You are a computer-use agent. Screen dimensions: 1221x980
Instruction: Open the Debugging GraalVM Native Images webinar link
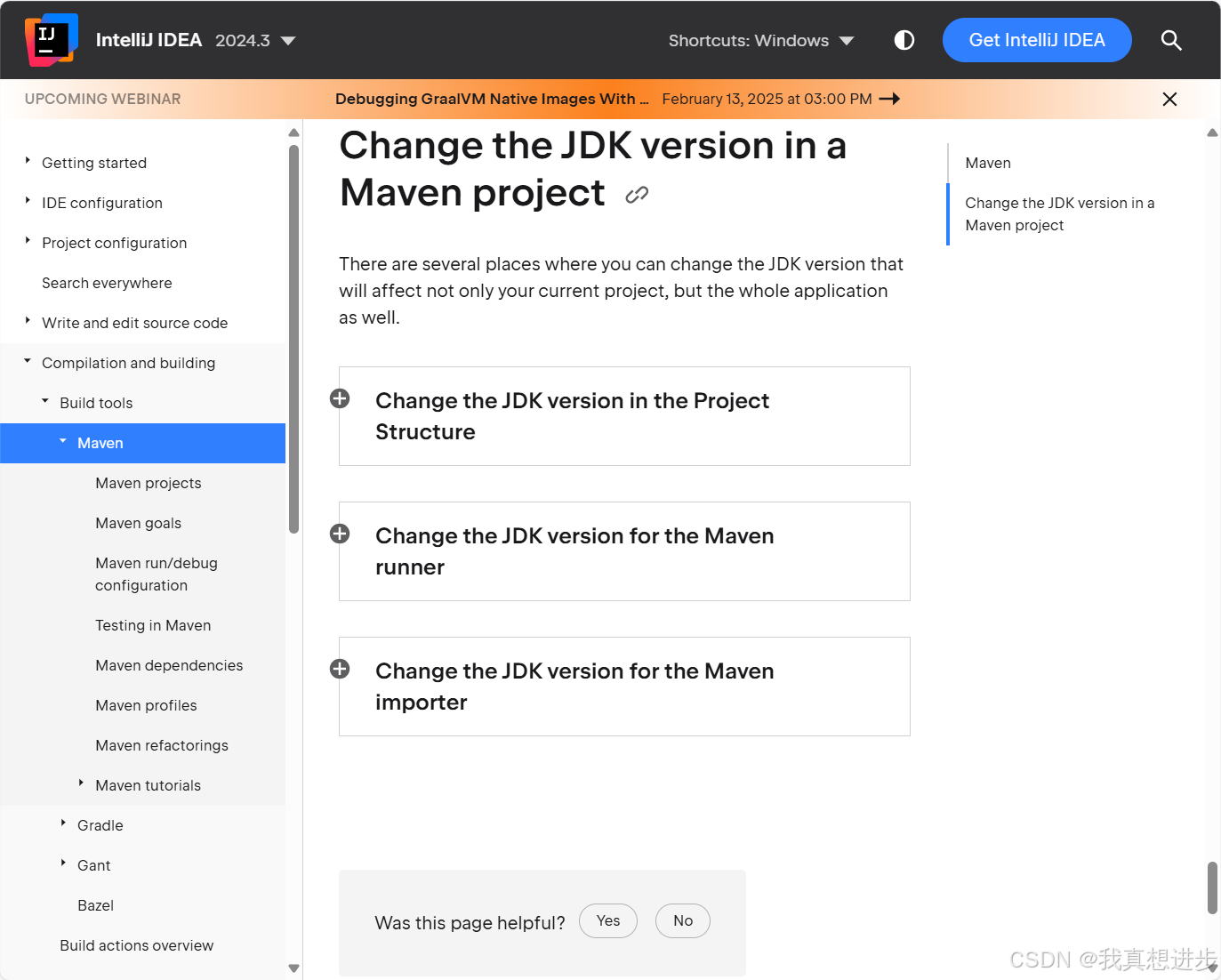(x=492, y=99)
